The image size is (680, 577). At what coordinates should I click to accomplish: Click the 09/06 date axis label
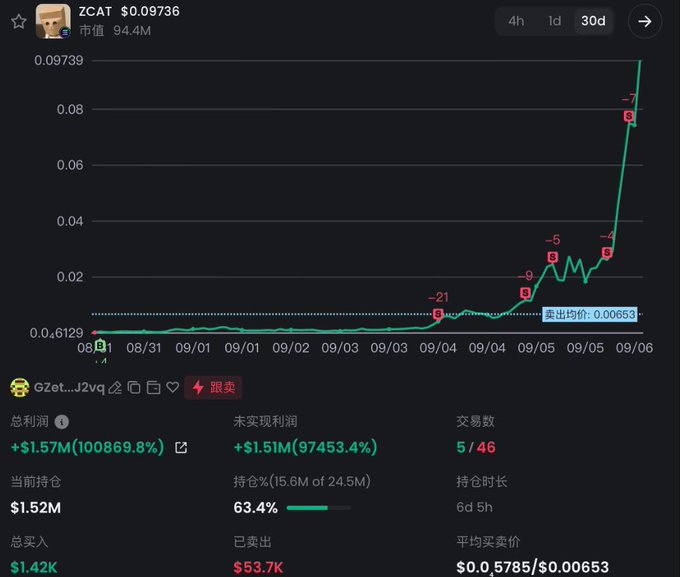634,348
